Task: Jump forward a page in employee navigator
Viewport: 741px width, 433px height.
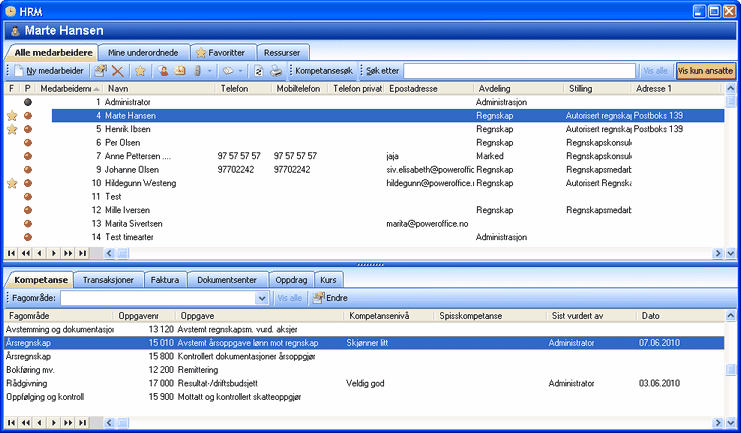Action: point(68,253)
